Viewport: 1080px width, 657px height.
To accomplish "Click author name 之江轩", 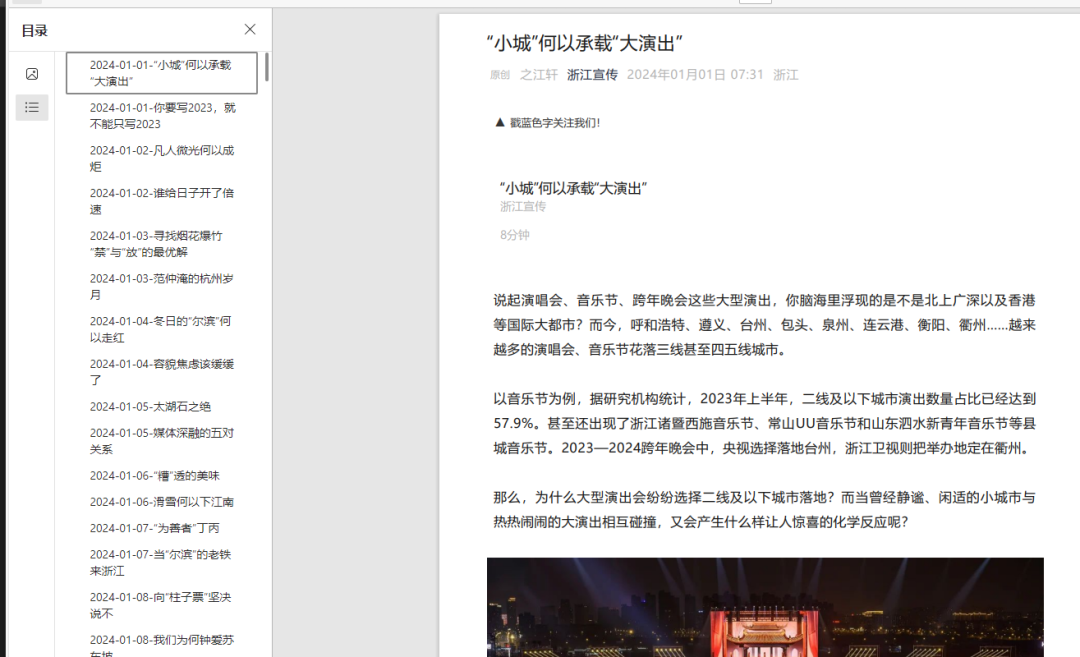I will coord(539,74).
